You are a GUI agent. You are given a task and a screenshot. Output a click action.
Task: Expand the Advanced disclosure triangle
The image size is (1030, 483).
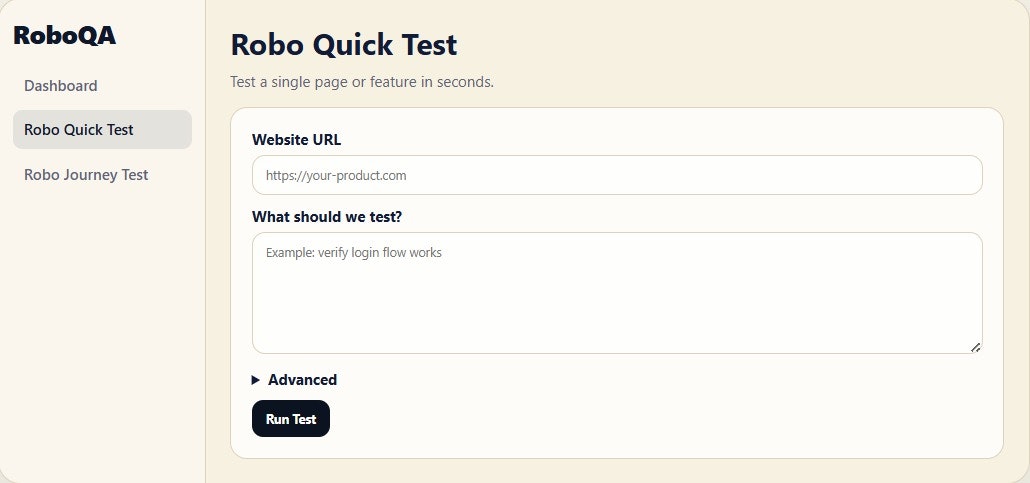point(256,380)
